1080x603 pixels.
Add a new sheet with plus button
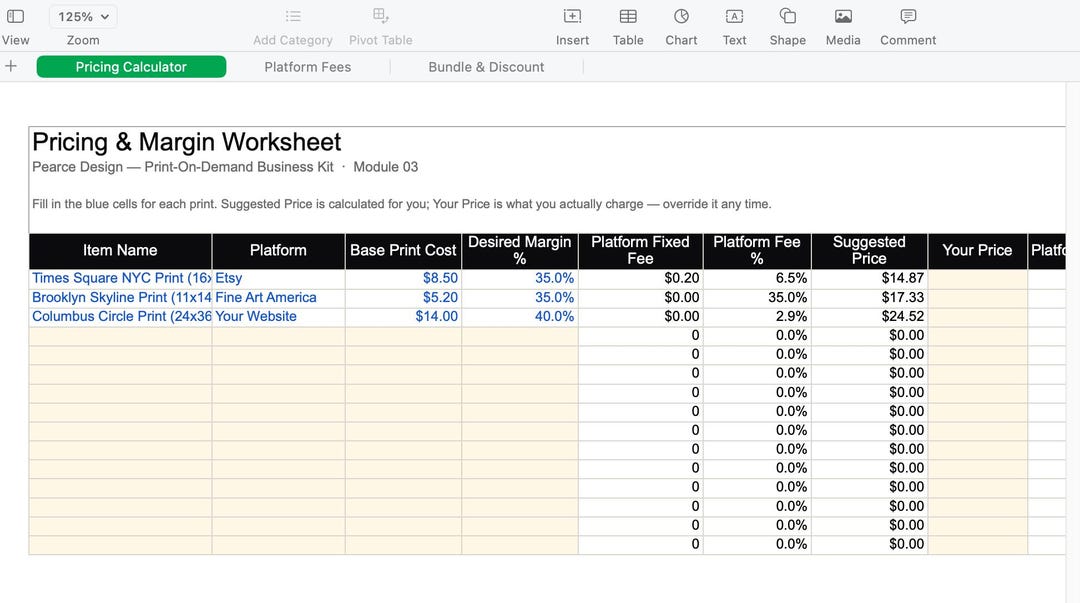click(x=11, y=66)
